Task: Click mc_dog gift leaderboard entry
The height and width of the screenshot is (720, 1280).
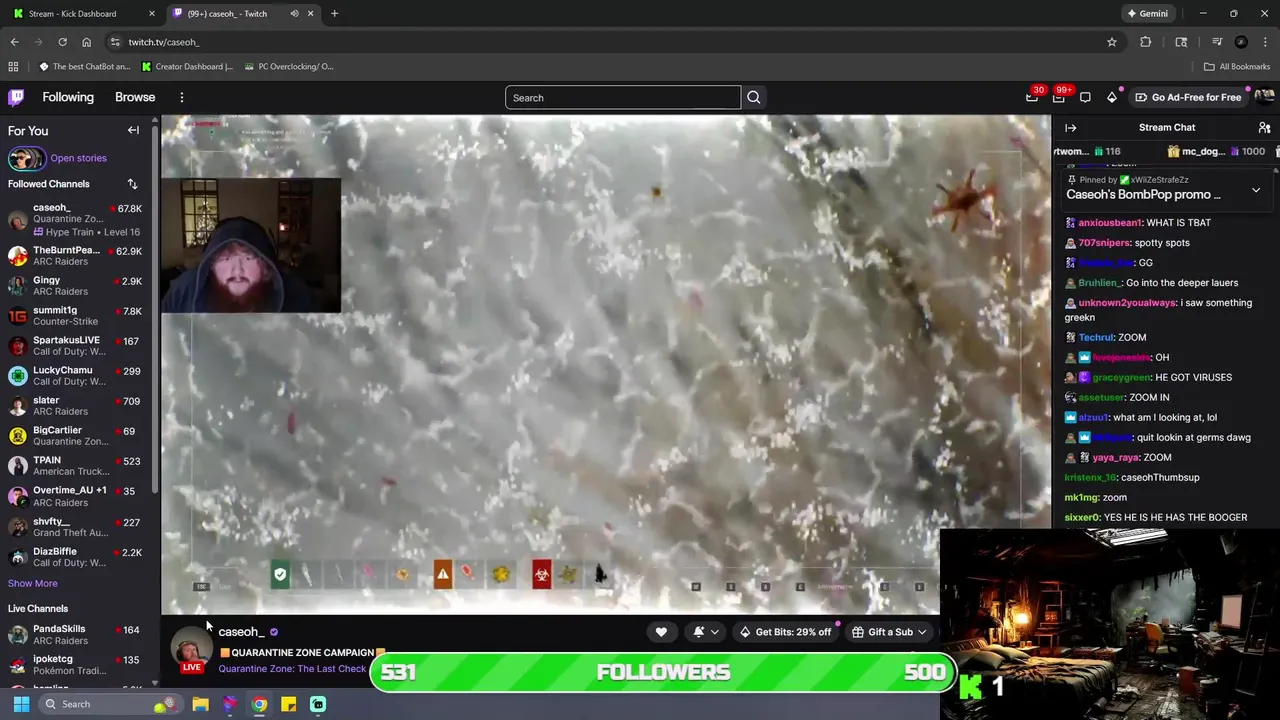Action: [1216, 151]
